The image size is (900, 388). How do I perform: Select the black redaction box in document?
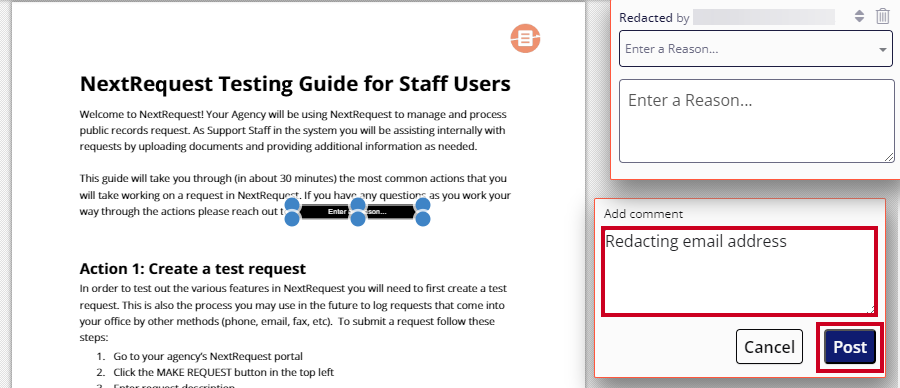tap(357, 212)
